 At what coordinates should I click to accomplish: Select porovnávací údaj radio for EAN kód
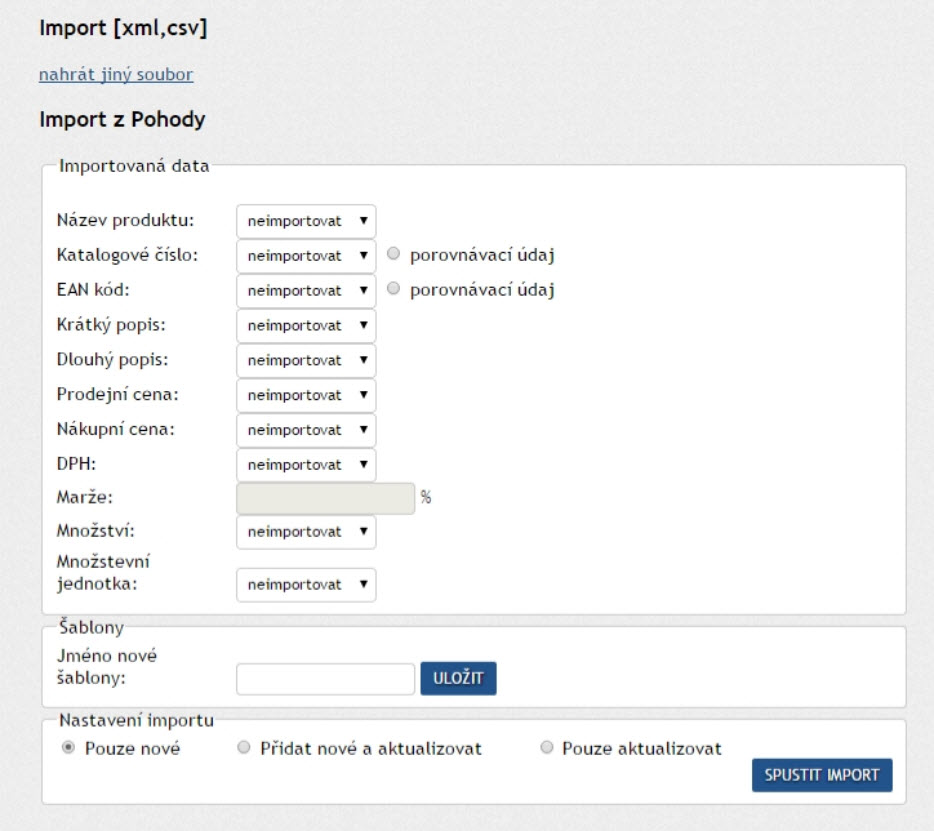[x=393, y=290]
